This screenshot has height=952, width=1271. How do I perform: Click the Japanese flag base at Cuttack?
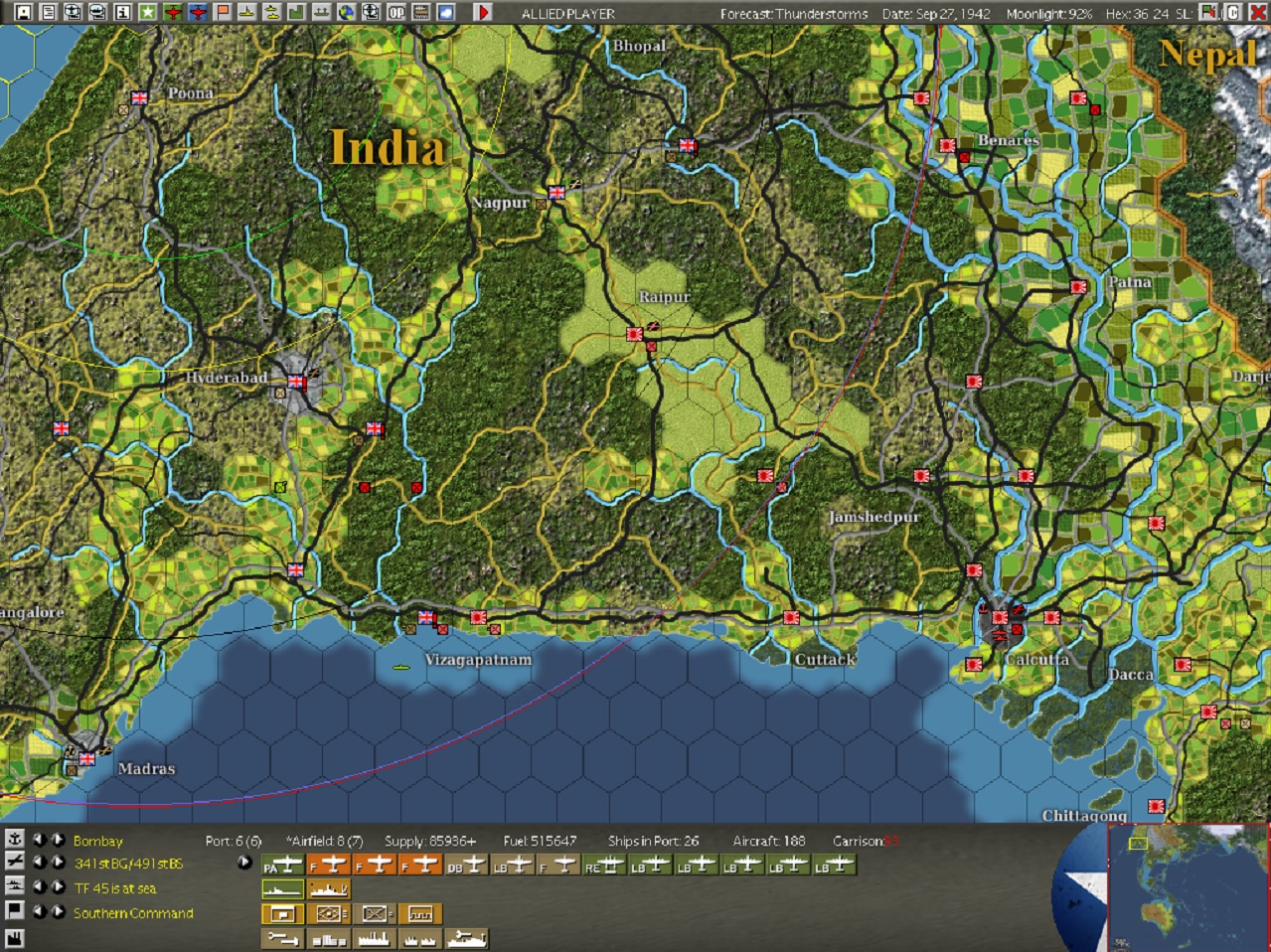[791, 617]
